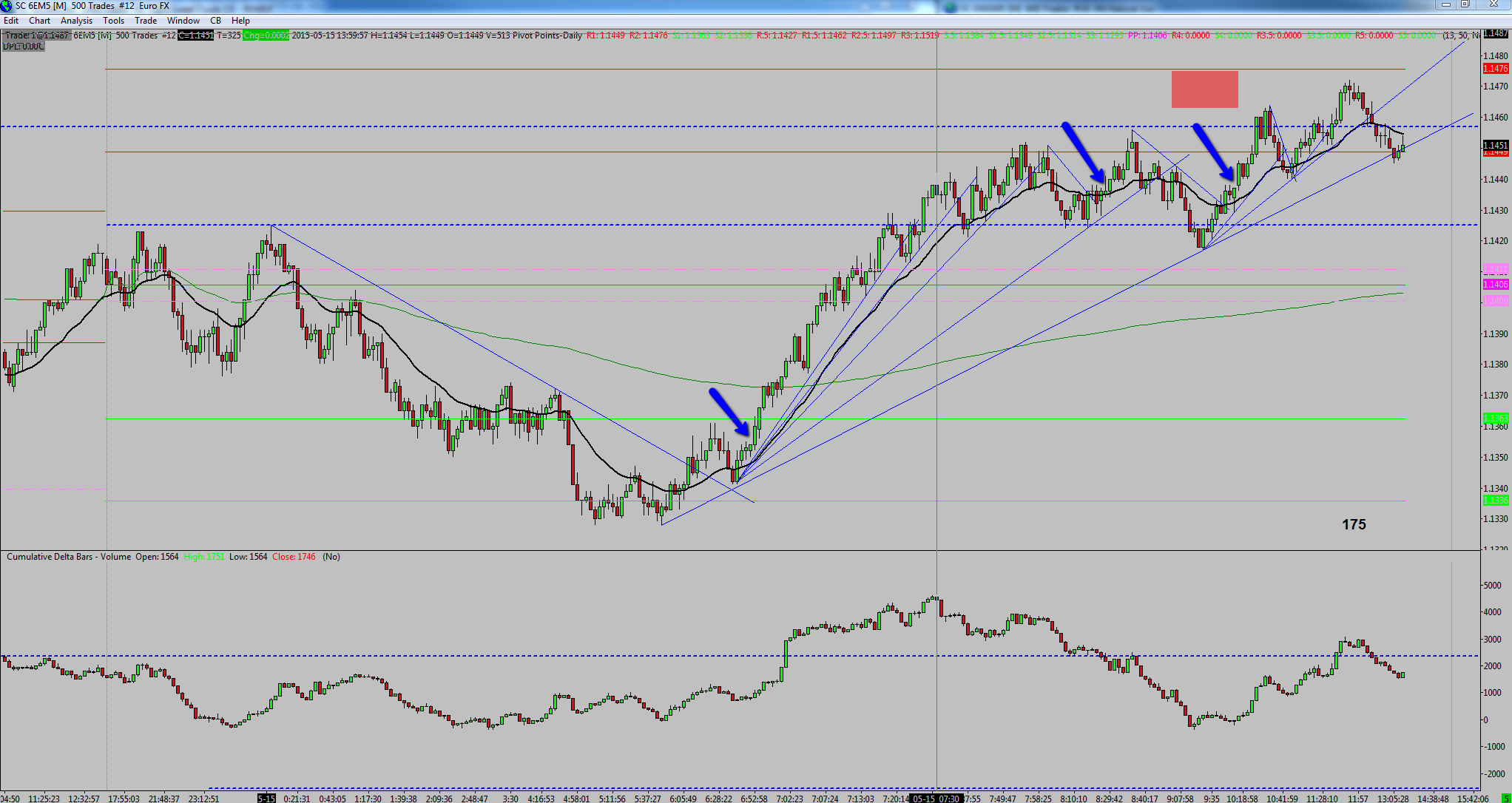The height and width of the screenshot is (803, 1512).
Task: Click the 'Pivot Points-Daily' study label
Action: click(547, 35)
